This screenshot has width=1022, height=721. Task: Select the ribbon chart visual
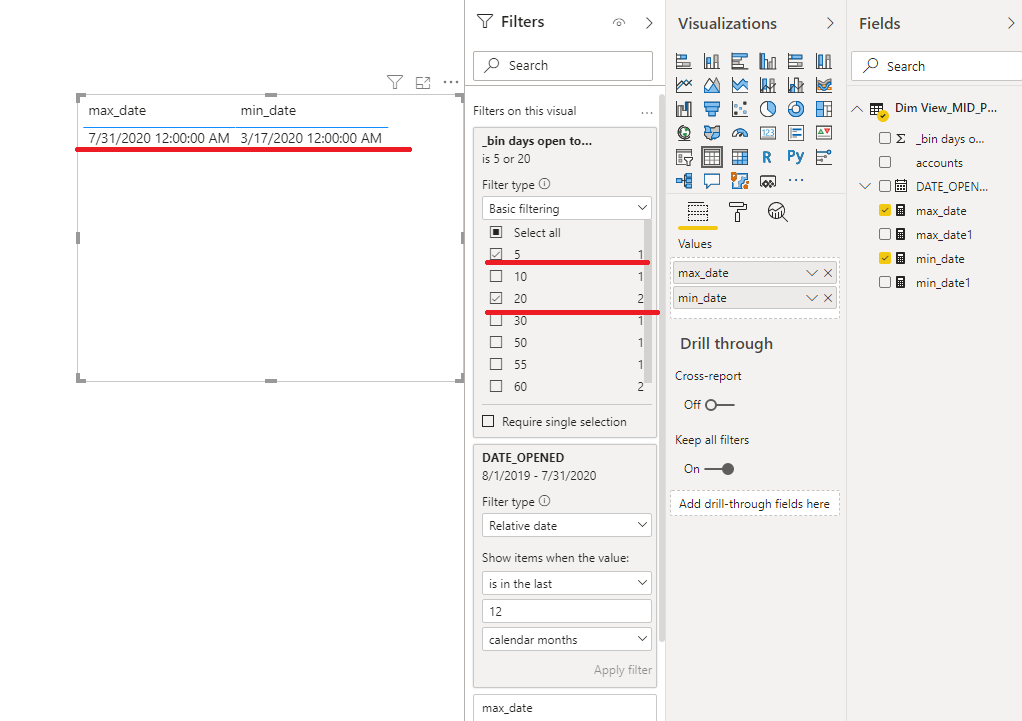(x=824, y=85)
